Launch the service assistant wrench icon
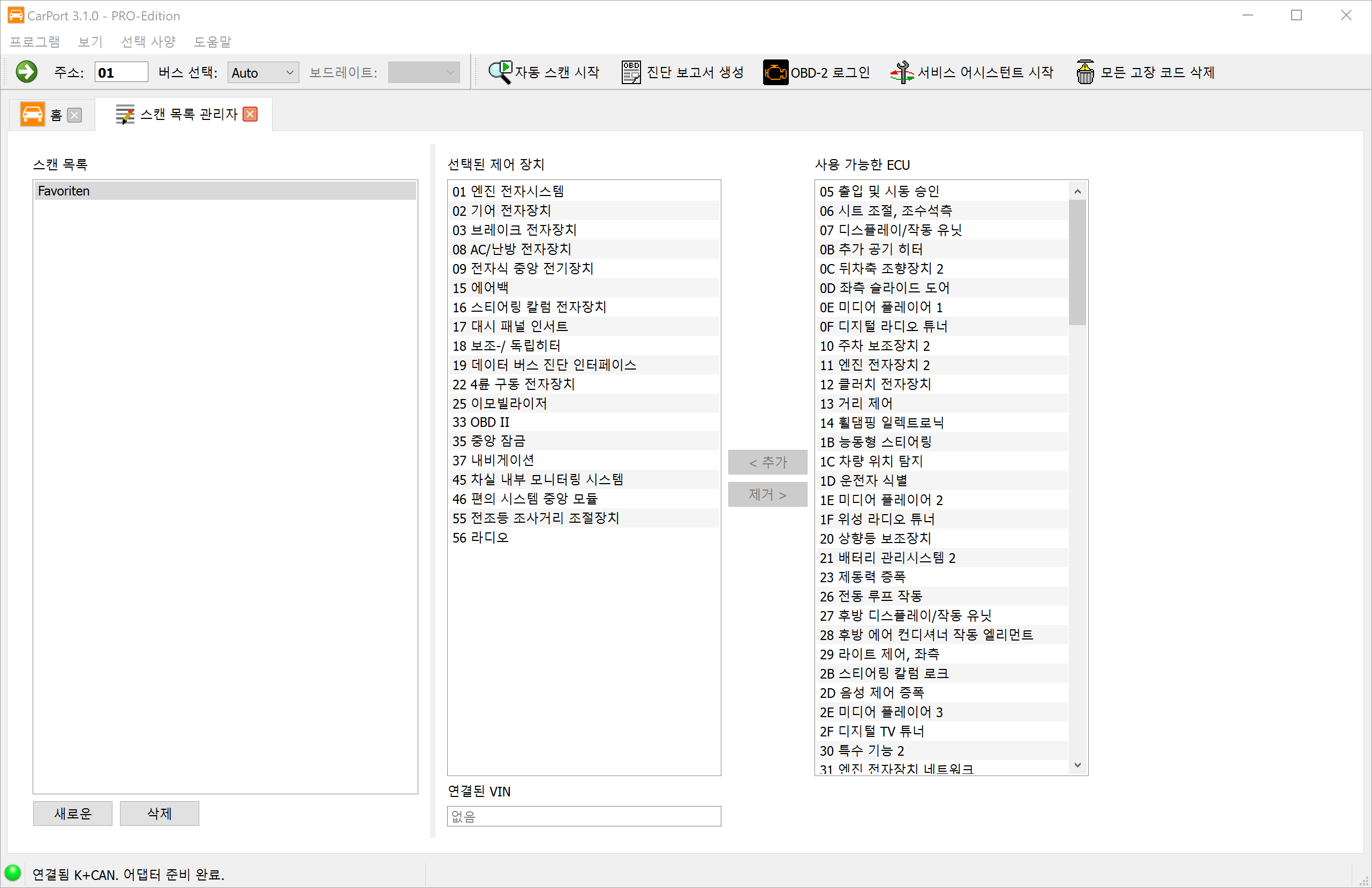Image resolution: width=1372 pixels, height=888 pixels. coord(902,72)
